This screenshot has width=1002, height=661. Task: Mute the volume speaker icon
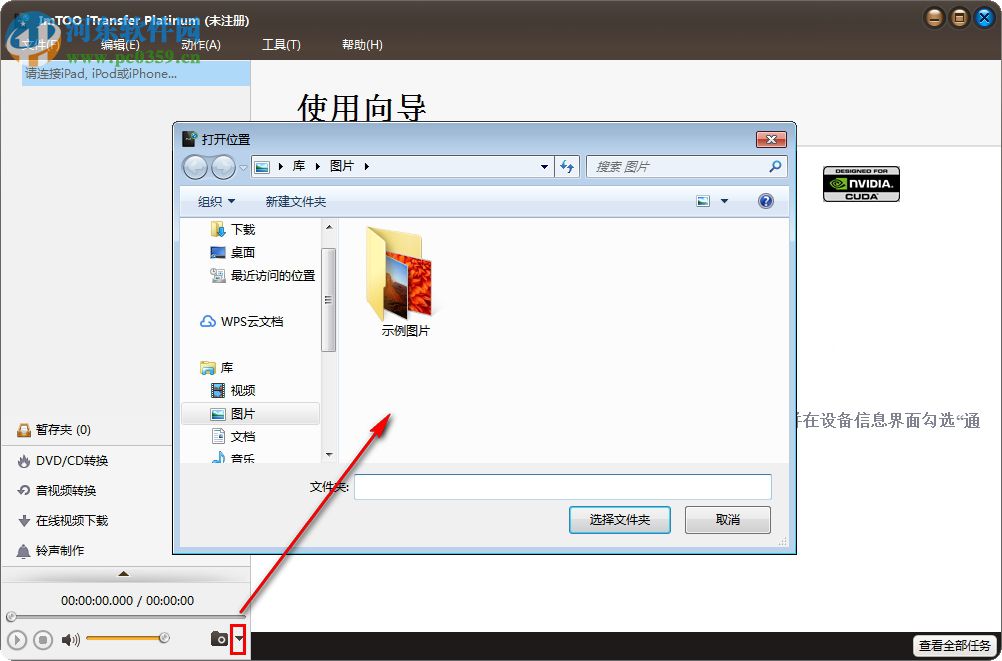tap(68, 639)
